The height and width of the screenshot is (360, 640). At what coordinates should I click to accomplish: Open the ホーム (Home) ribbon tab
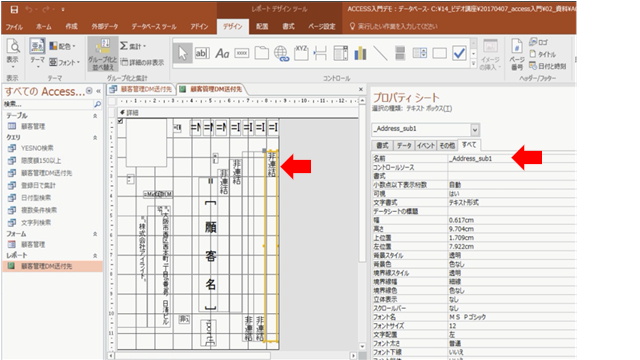coord(43,27)
